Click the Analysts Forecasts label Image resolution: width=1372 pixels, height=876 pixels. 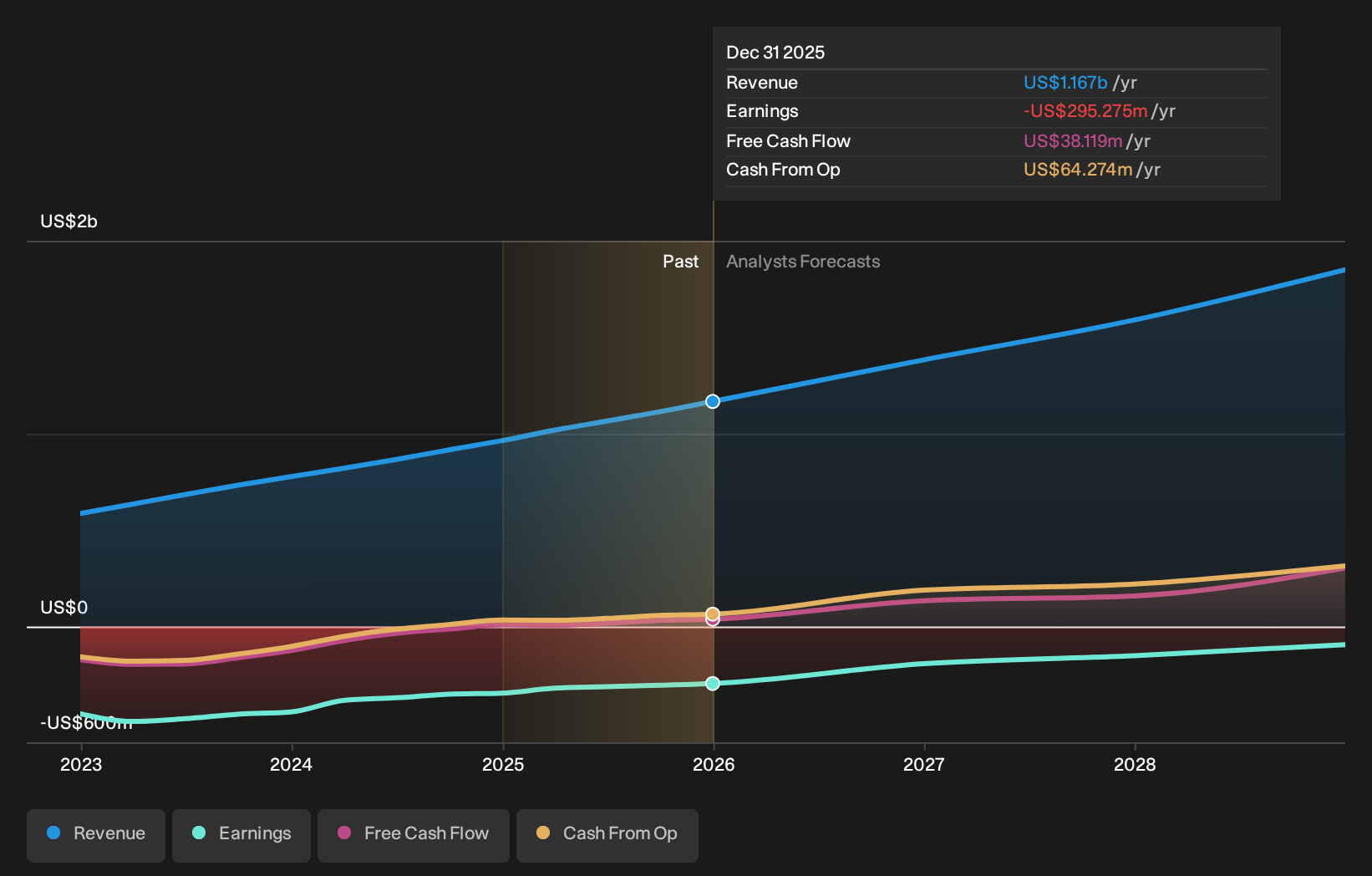coord(803,262)
